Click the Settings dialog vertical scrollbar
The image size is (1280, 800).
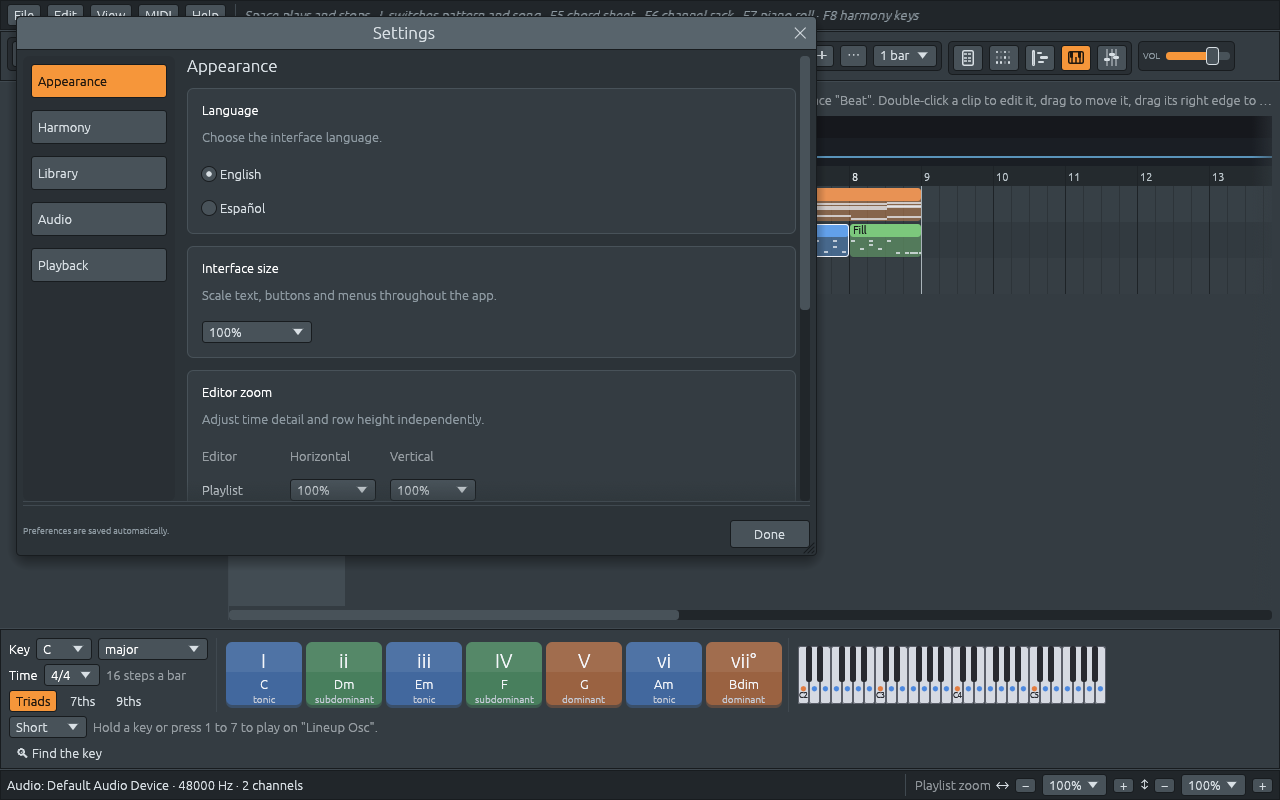tap(805, 183)
